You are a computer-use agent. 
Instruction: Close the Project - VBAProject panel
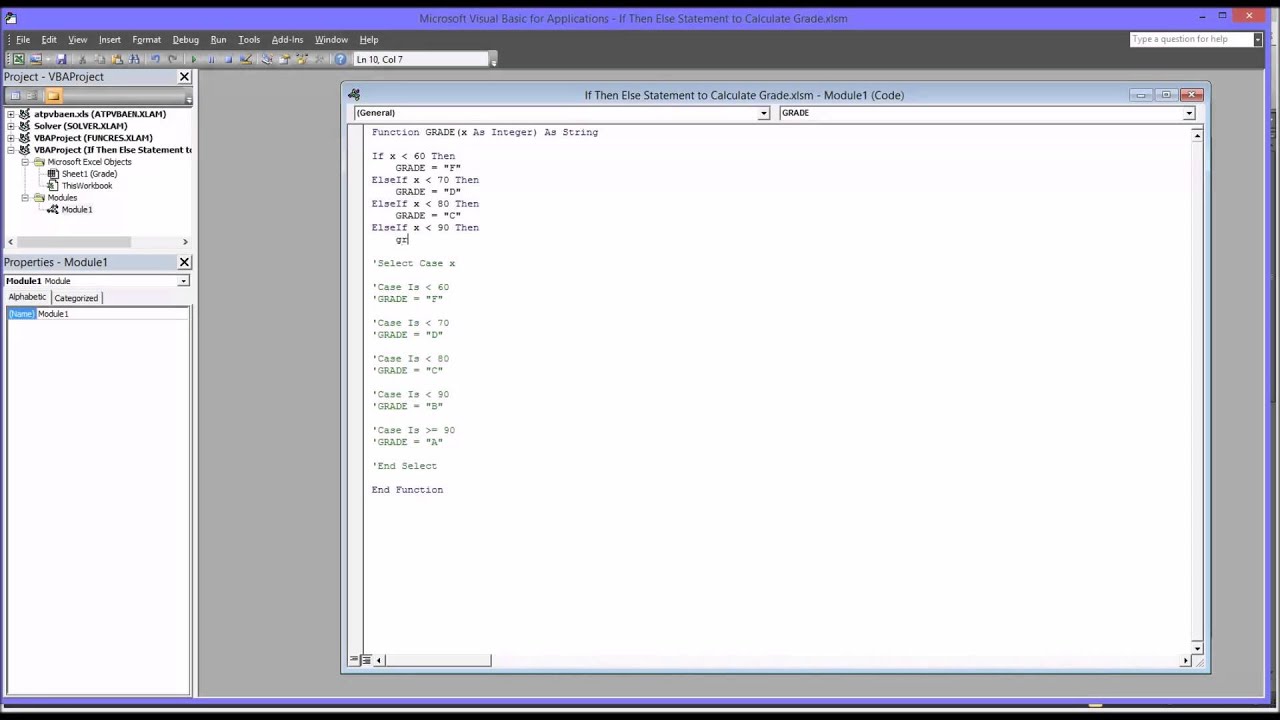184,77
